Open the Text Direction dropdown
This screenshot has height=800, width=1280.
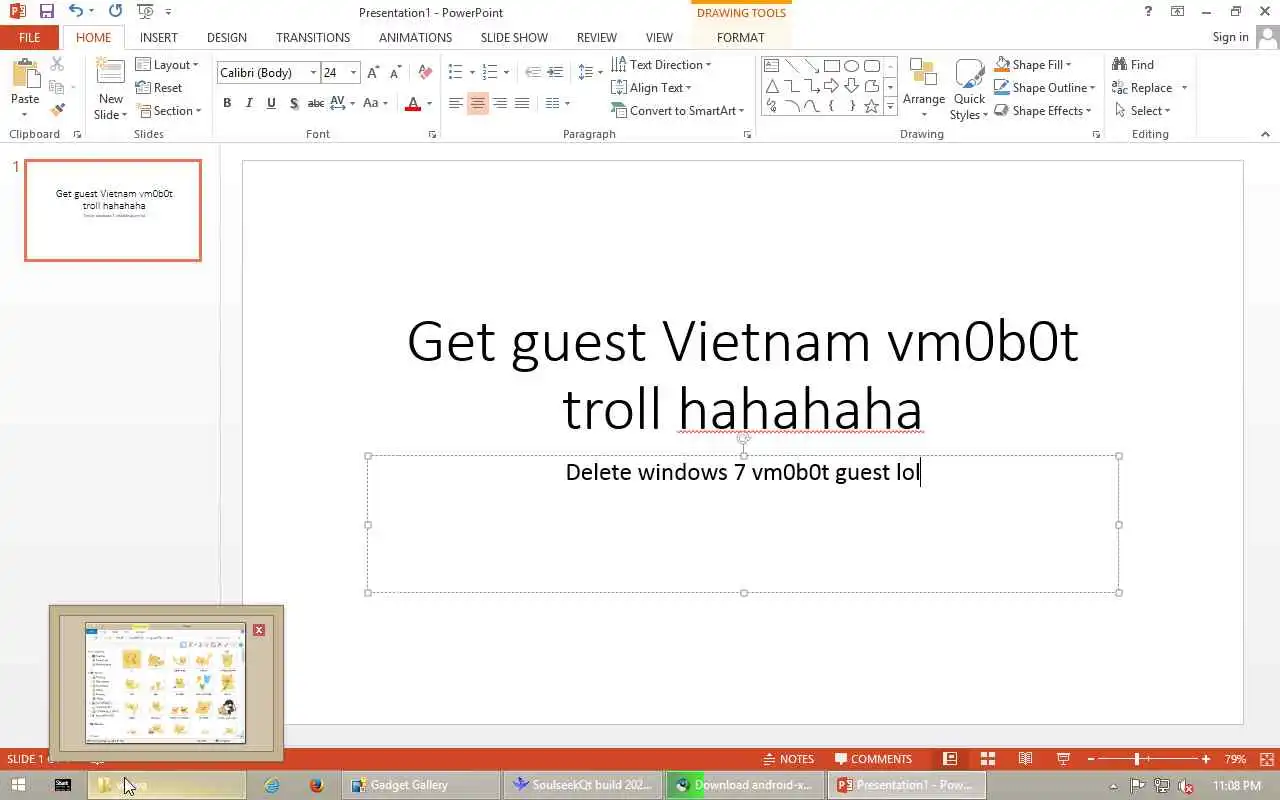[x=661, y=65]
